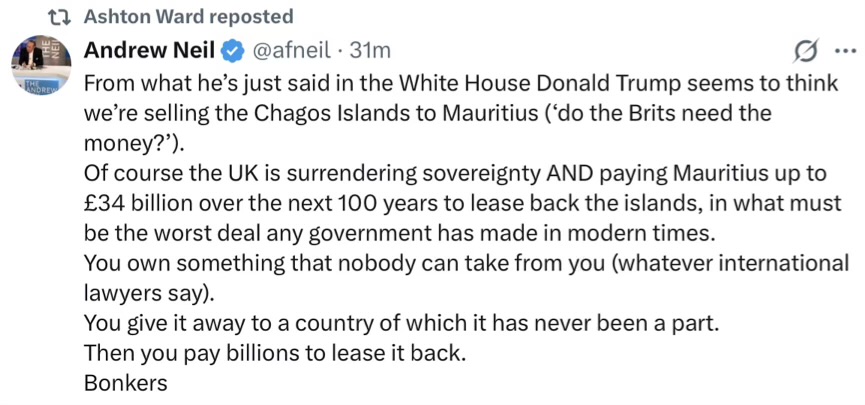
Task: Click "Then you pay billions to lease it back."
Action: (276, 354)
